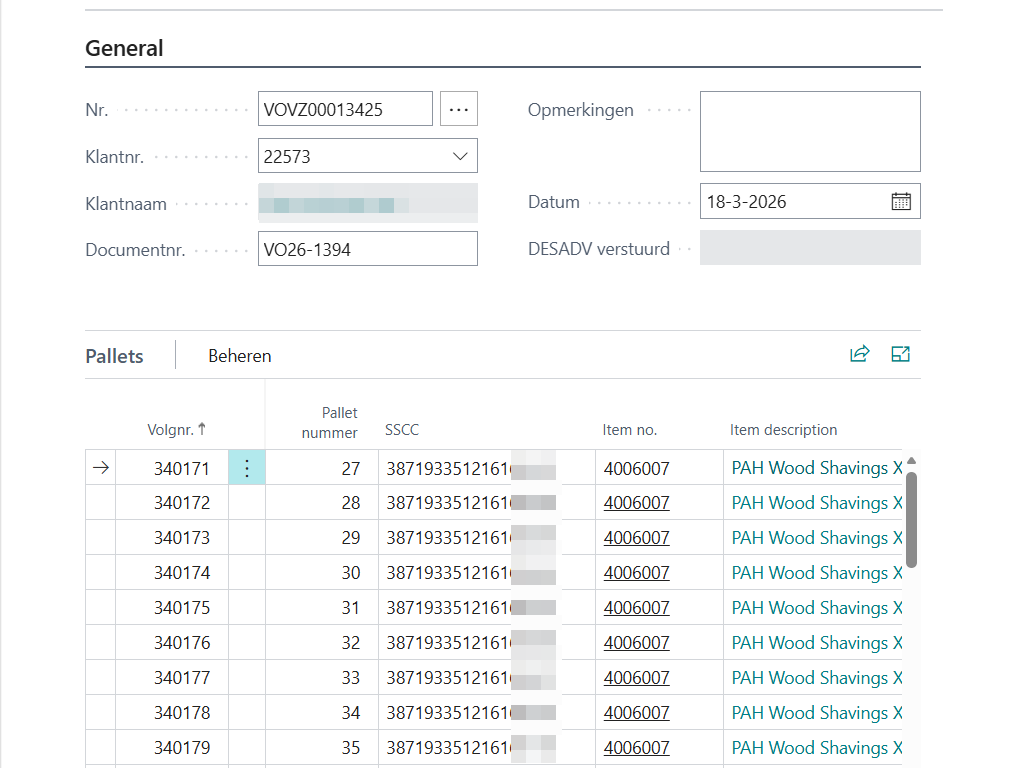Expand the Pallets list to full screen

click(x=900, y=354)
